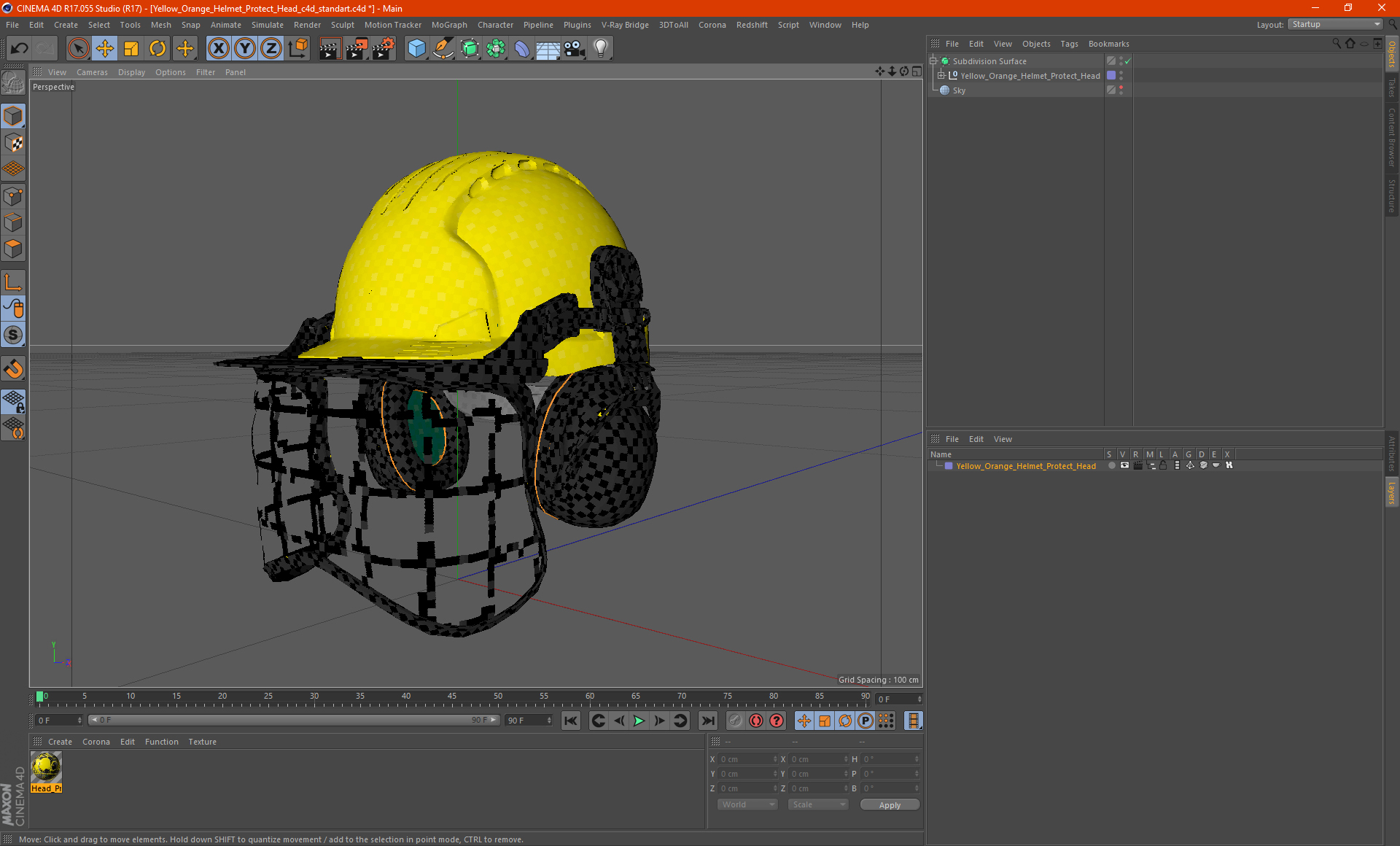Screen dimensions: 1400x846
Task: Toggle helmet object visibility dots
Action: 1121,76
